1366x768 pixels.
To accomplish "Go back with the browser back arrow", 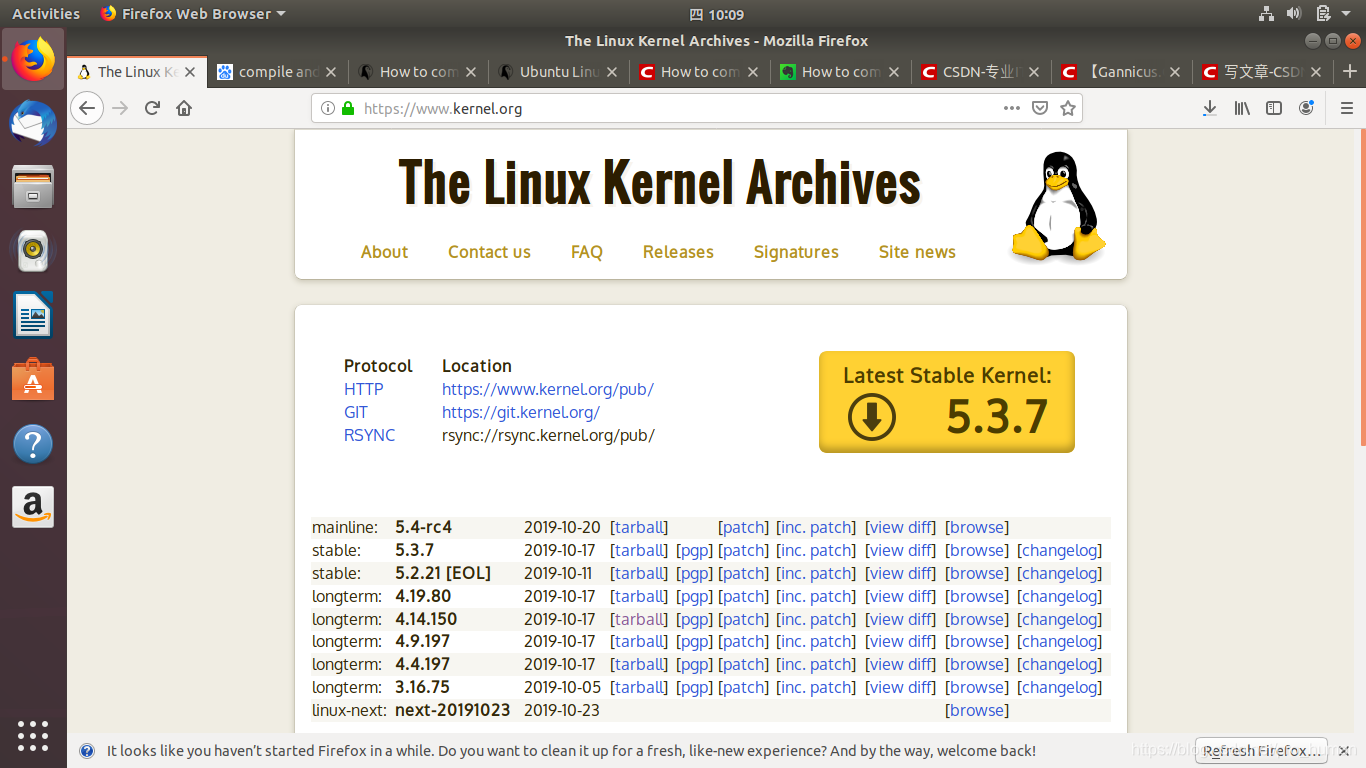I will (87, 108).
